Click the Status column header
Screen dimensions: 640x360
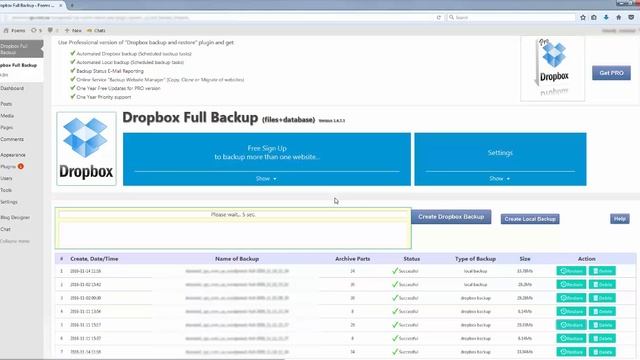pos(411,259)
